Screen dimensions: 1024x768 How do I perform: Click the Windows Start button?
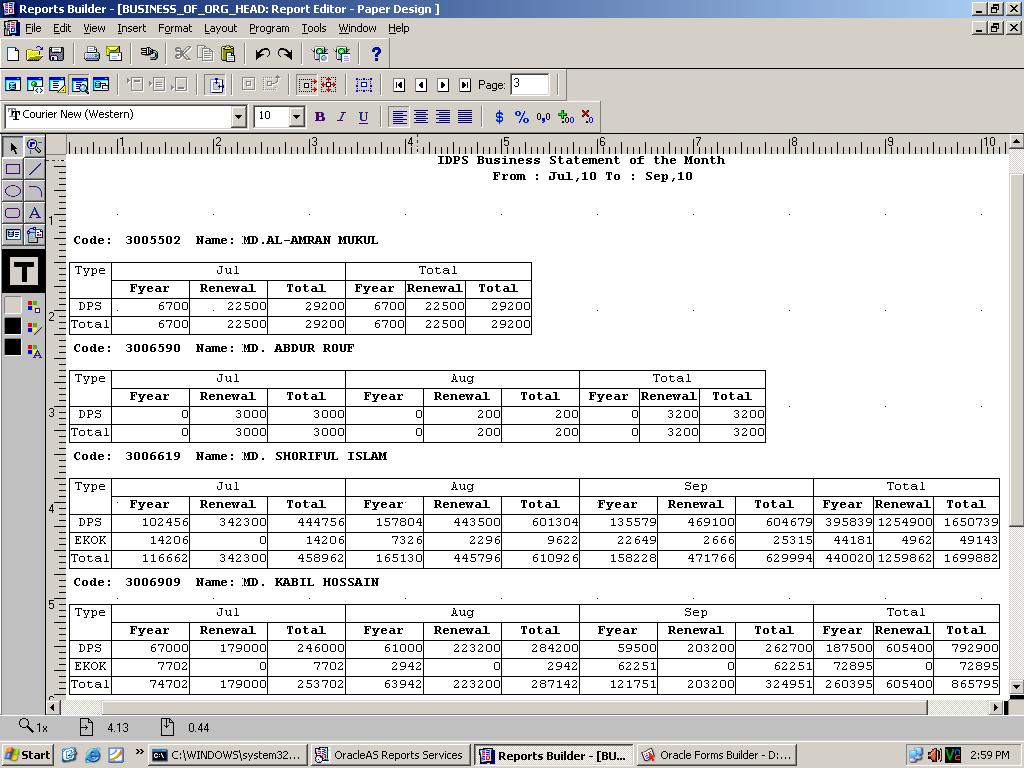(27, 755)
